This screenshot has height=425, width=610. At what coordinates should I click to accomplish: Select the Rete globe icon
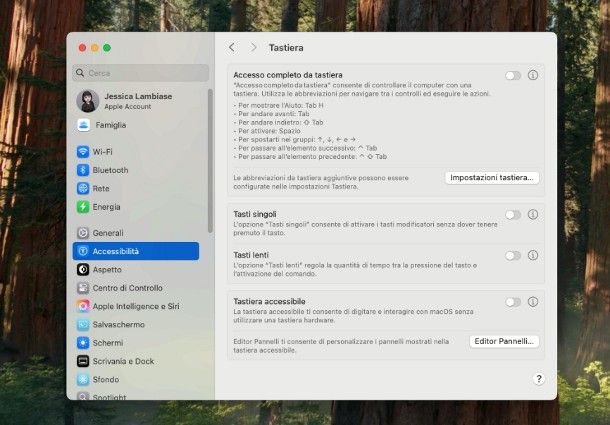(83, 188)
